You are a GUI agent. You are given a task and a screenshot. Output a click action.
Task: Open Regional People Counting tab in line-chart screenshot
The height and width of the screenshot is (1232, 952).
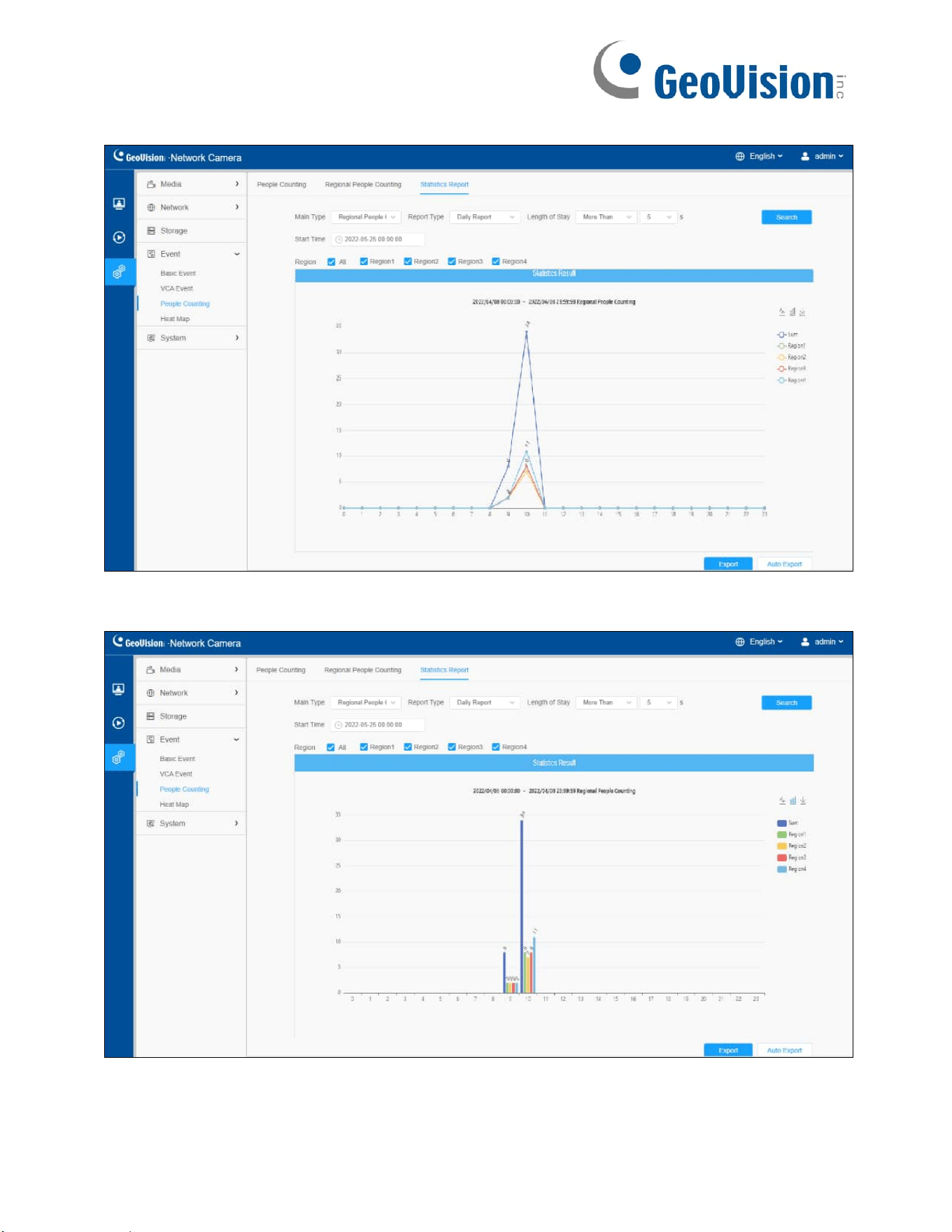(x=363, y=185)
